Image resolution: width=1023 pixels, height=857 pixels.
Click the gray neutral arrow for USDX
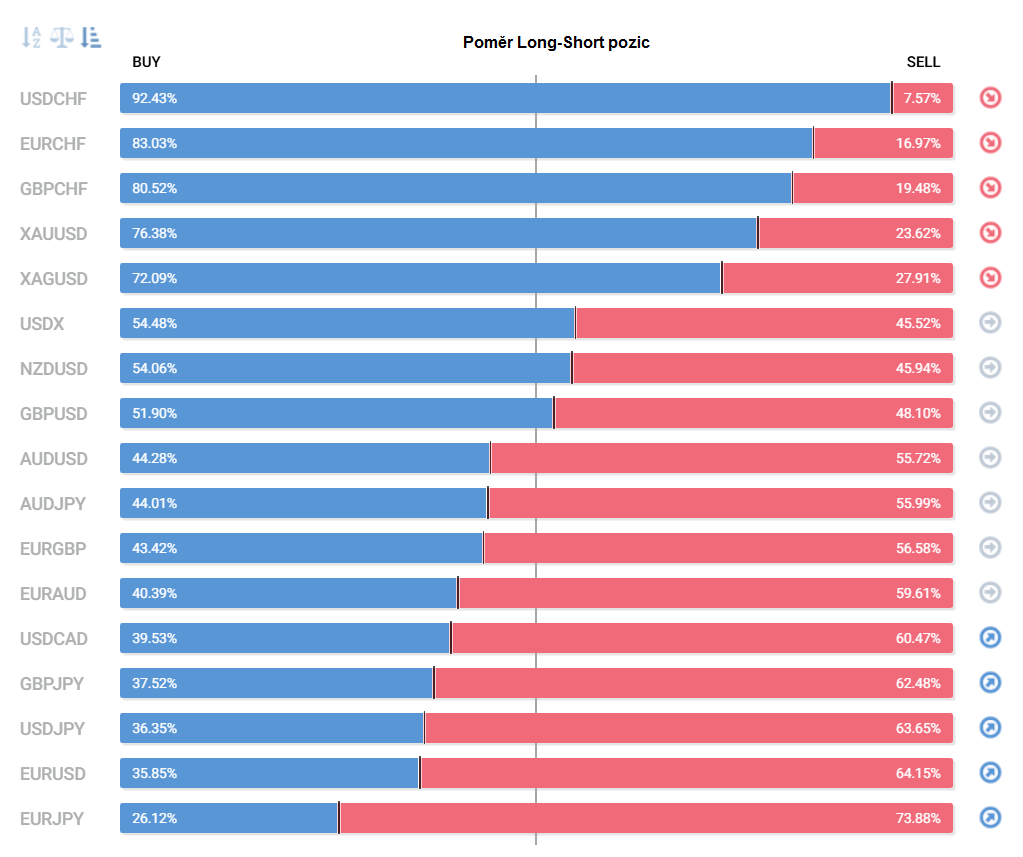990,323
